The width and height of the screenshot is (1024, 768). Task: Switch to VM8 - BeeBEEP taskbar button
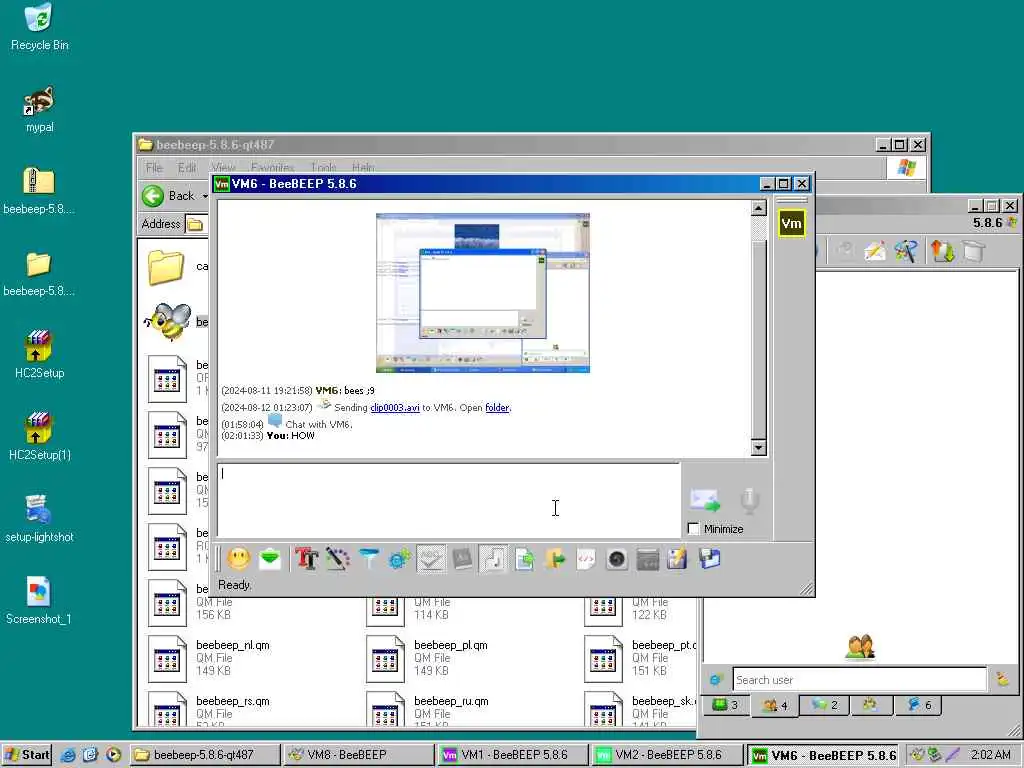(x=358, y=755)
